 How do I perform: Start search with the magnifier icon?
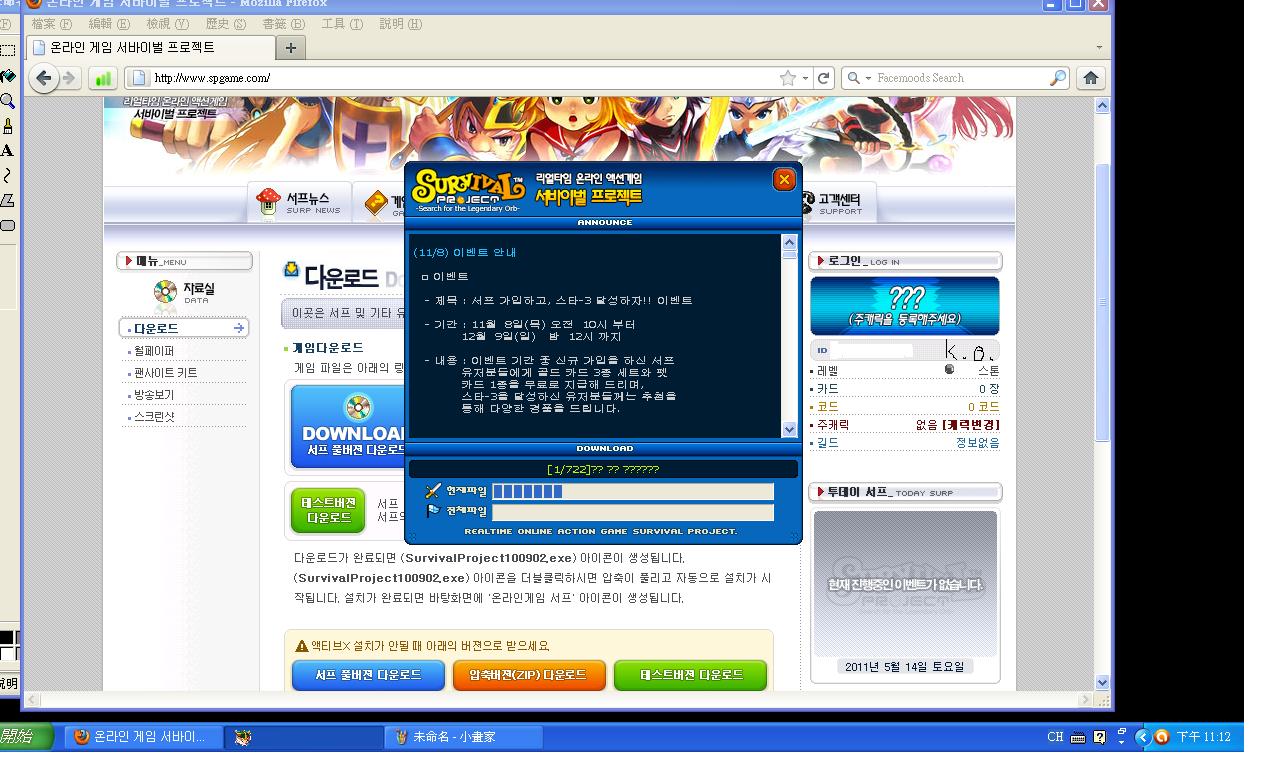tap(1058, 78)
